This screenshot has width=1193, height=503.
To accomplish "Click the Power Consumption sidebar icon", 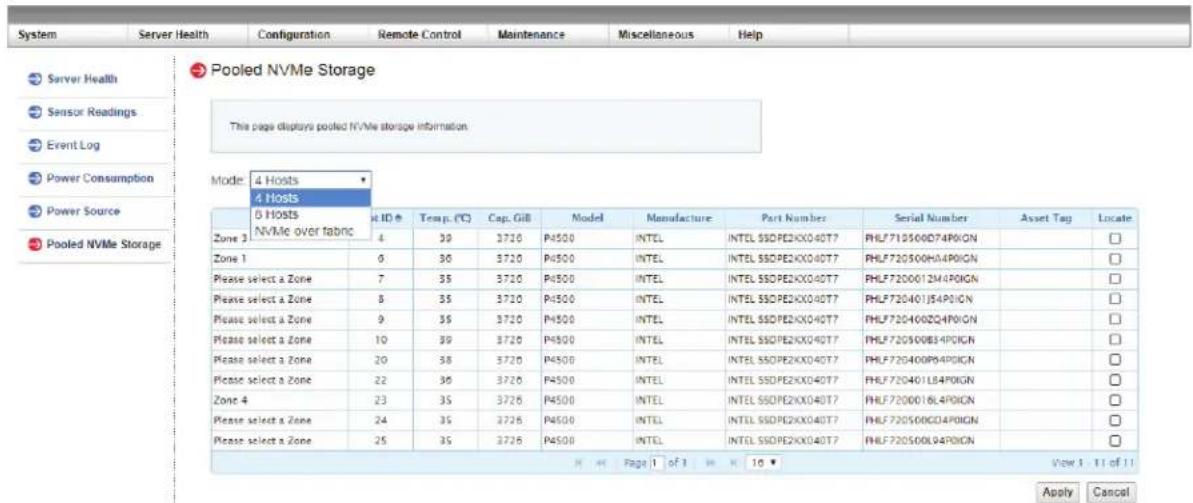I will 35,179.
